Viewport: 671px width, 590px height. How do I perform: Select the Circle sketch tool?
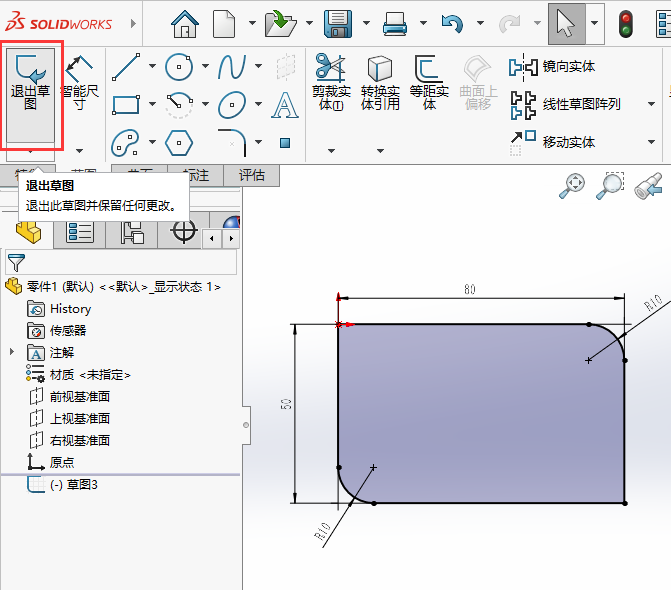click(179, 67)
